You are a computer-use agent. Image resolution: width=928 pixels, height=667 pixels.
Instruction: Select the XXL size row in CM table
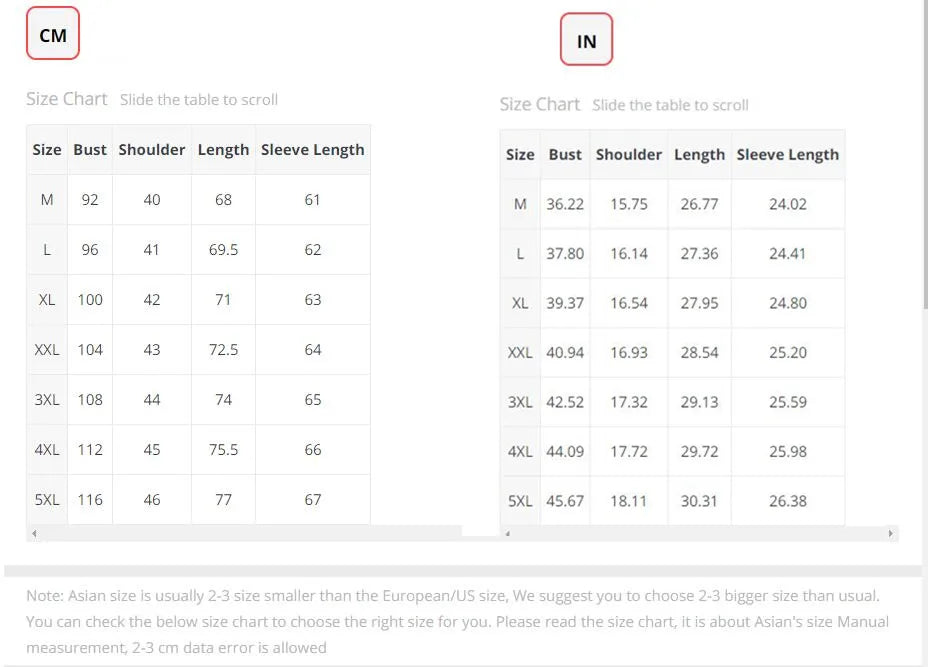click(47, 350)
